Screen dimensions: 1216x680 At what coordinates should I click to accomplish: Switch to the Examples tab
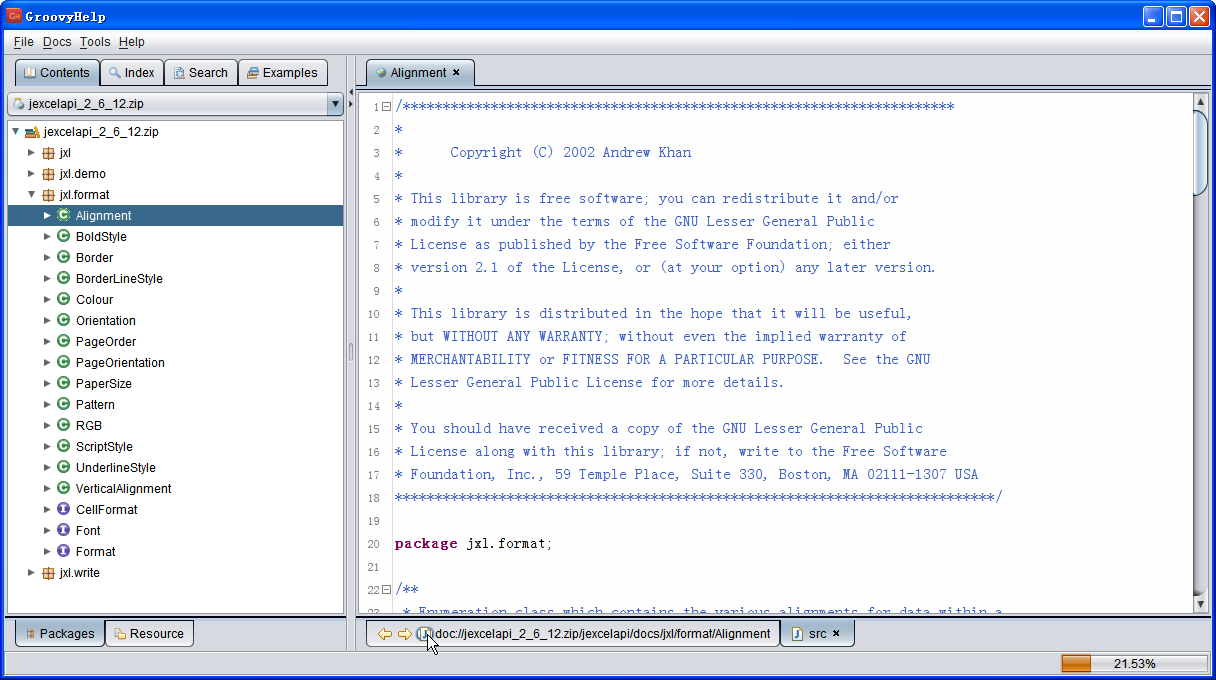tap(283, 73)
